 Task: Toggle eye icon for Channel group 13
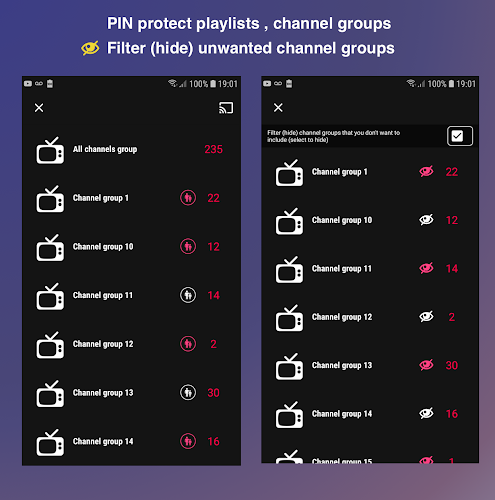point(426,365)
